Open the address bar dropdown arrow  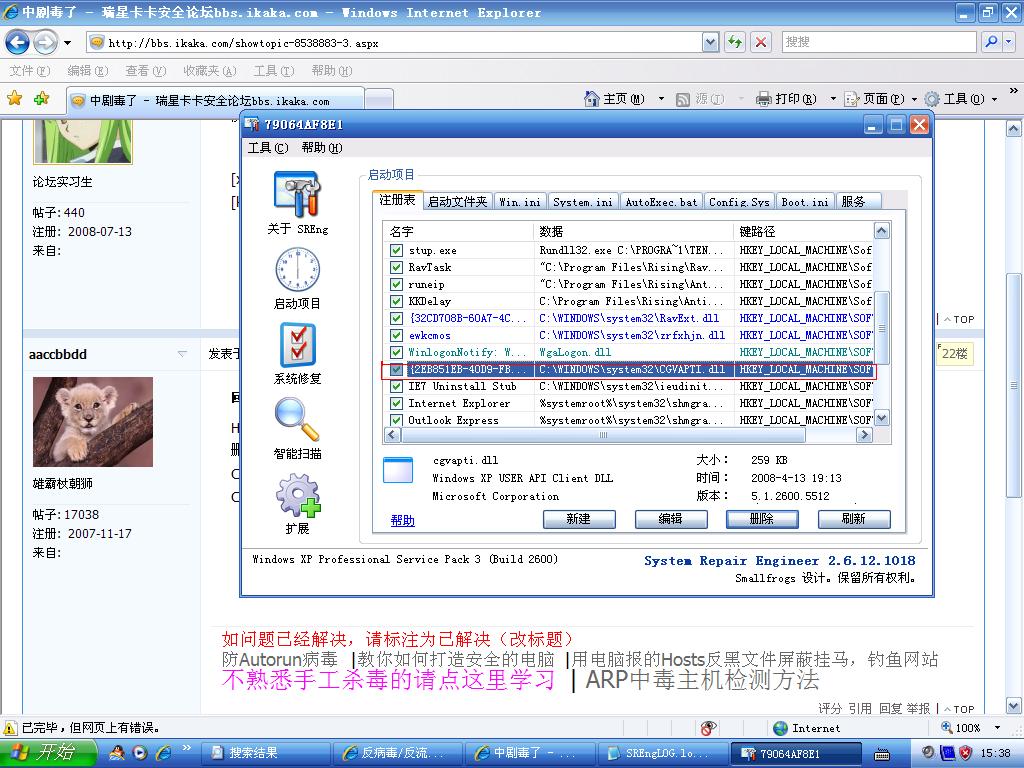point(711,42)
